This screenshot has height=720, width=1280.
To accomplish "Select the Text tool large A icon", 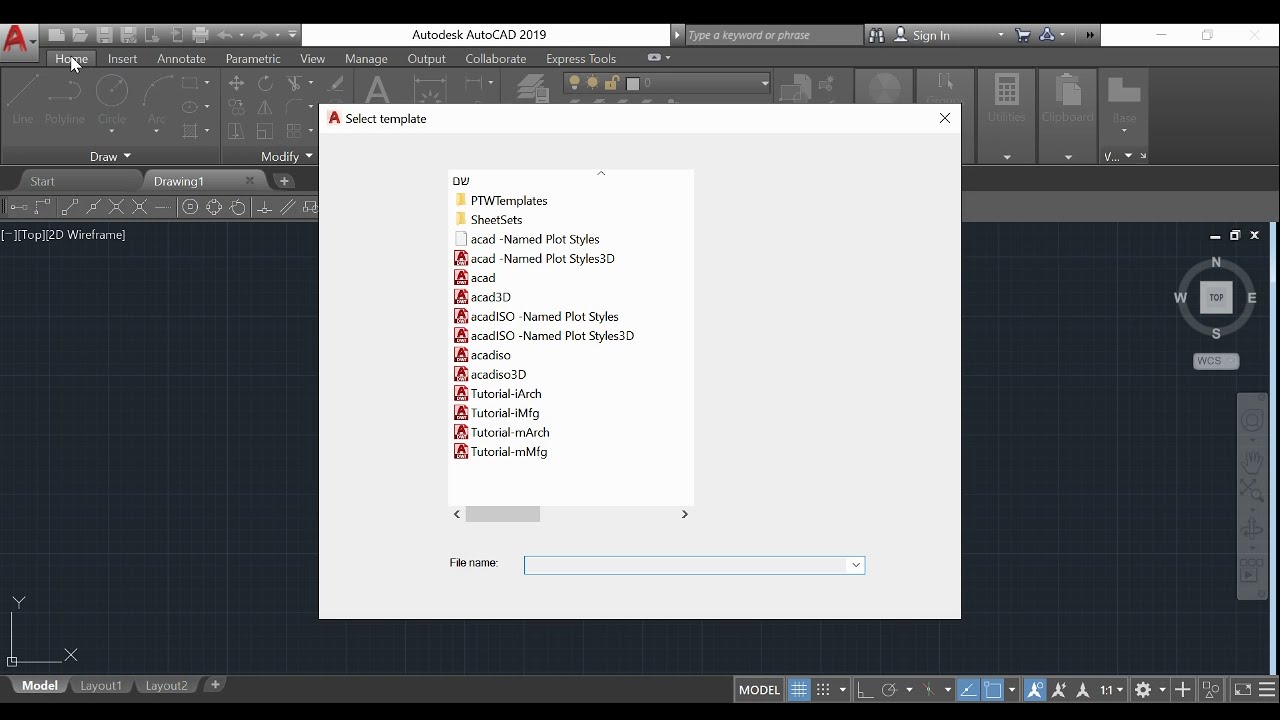I will [x=377, y=91].
